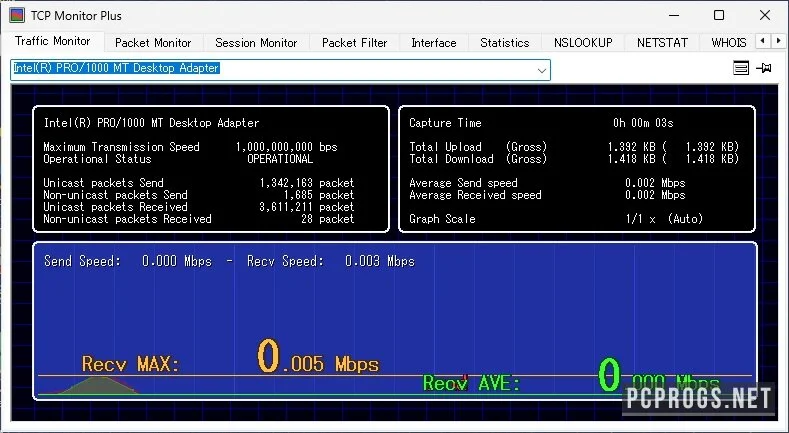Click the 0.005 Mbps Recv MAX value
The image size is (789, 433).
pyautogui.click(x=318, y=357)
